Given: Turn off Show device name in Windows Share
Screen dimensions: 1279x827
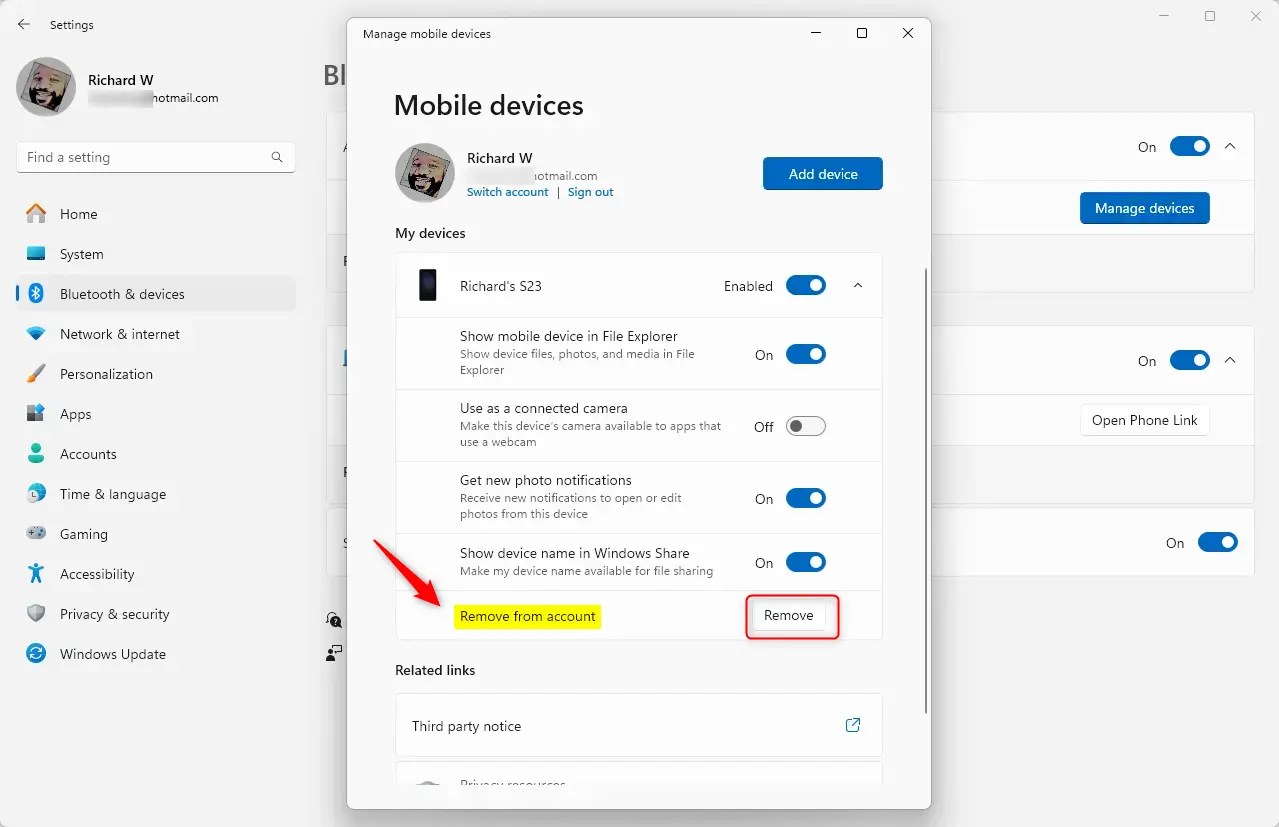Looking at the screenshot, I should (806, 563).
